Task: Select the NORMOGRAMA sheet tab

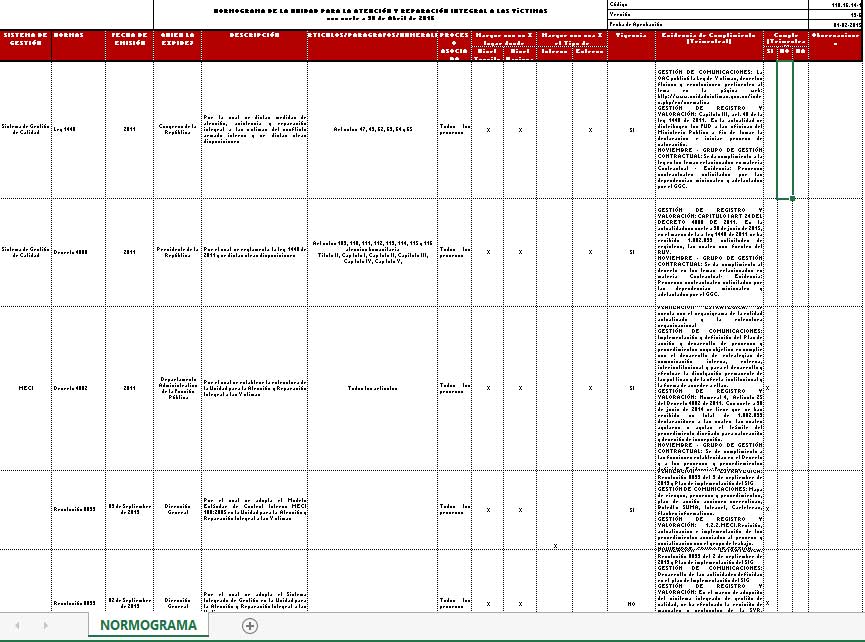Action: (148, 625)
